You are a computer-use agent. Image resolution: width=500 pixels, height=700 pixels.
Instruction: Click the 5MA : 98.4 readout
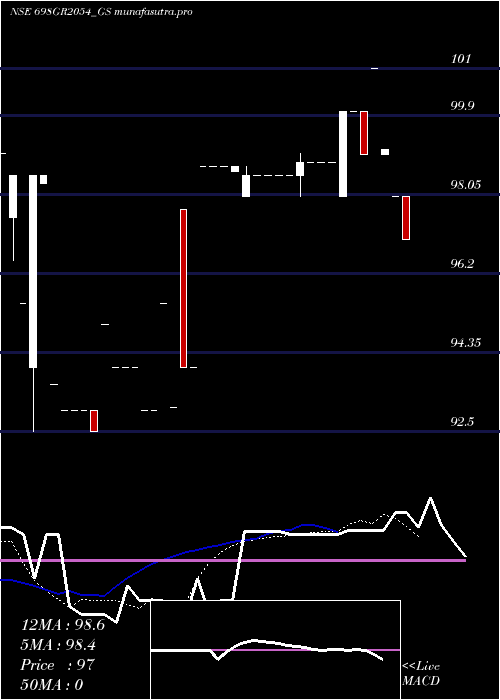pos(58,645)
